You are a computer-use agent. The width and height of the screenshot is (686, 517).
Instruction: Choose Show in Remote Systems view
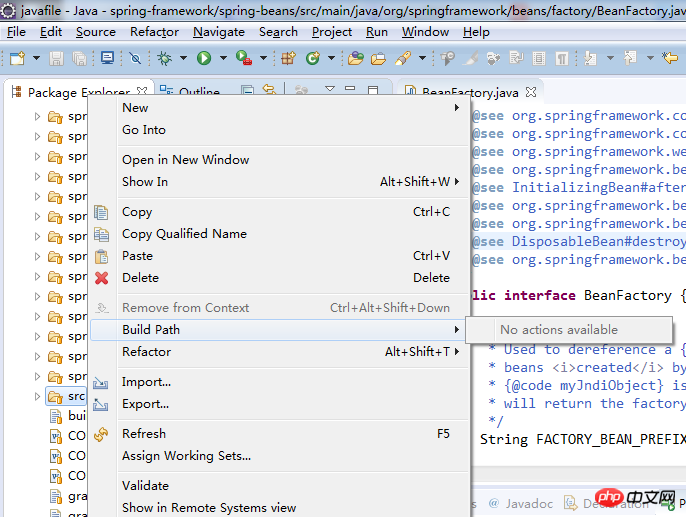coord(280,507)
